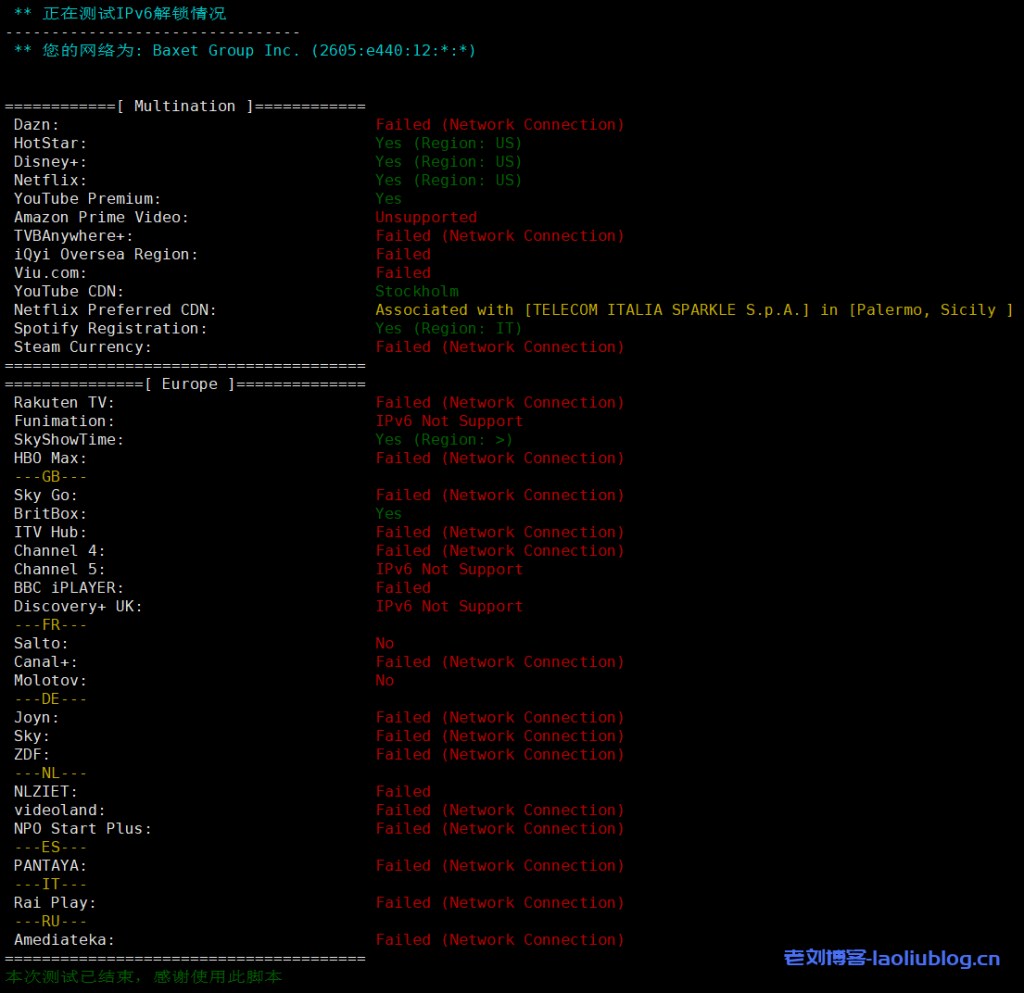Screen dimensions: 1024x993
Task: Click the Salto result No
Action: (x=385, y=643)
